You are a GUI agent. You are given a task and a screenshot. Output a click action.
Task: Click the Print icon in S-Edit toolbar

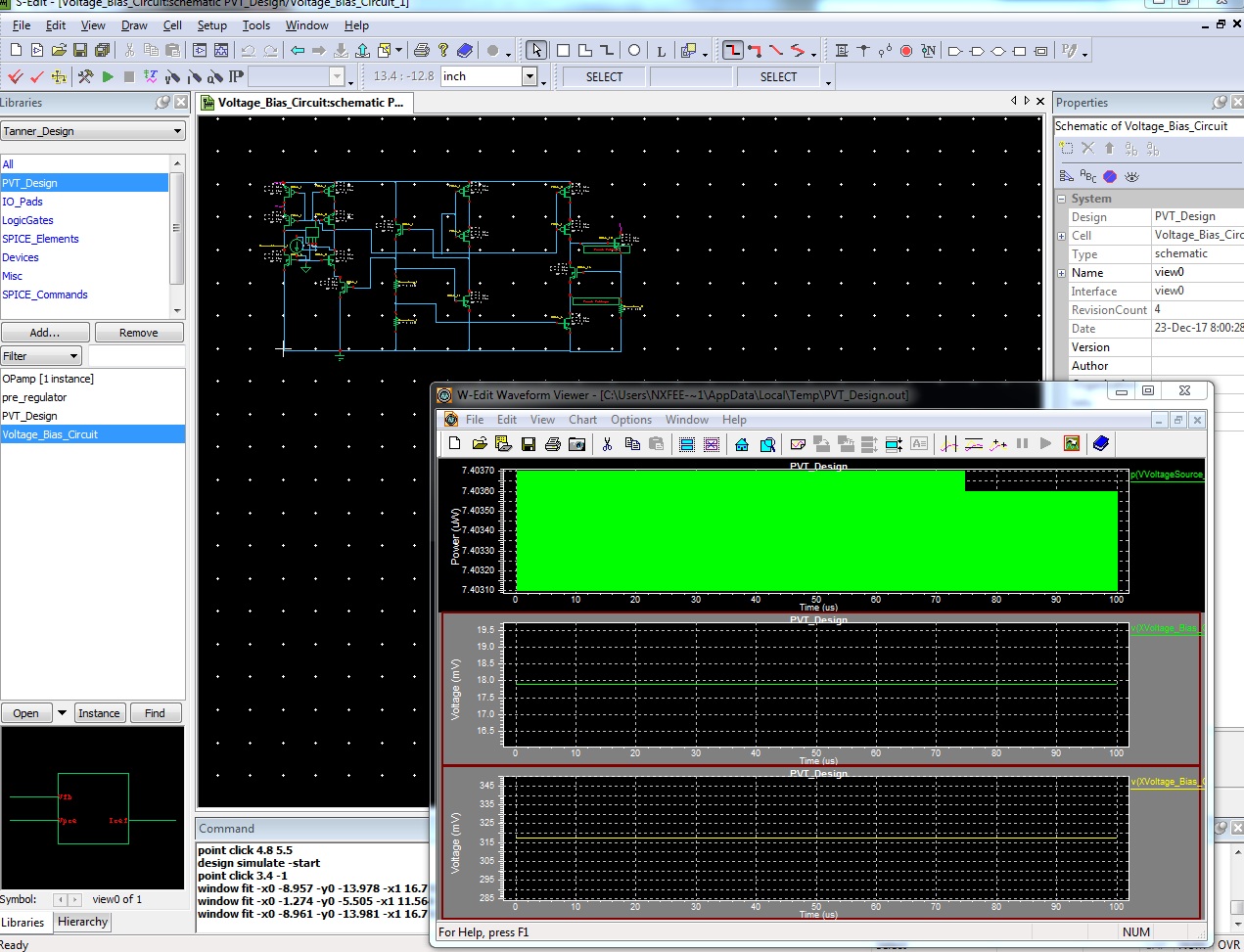click(x=422, y=50)
